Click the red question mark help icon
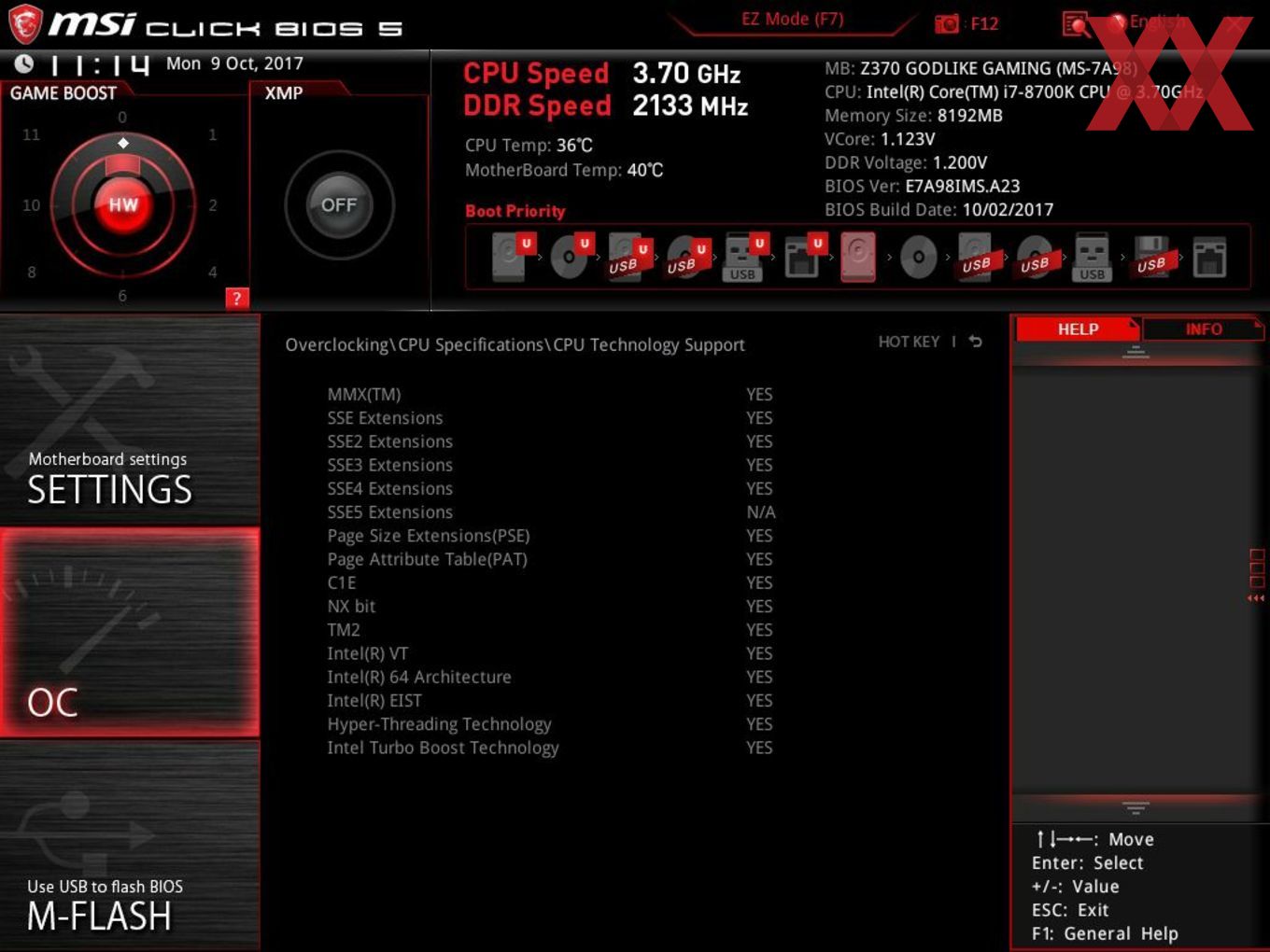 tap(237, 299)
